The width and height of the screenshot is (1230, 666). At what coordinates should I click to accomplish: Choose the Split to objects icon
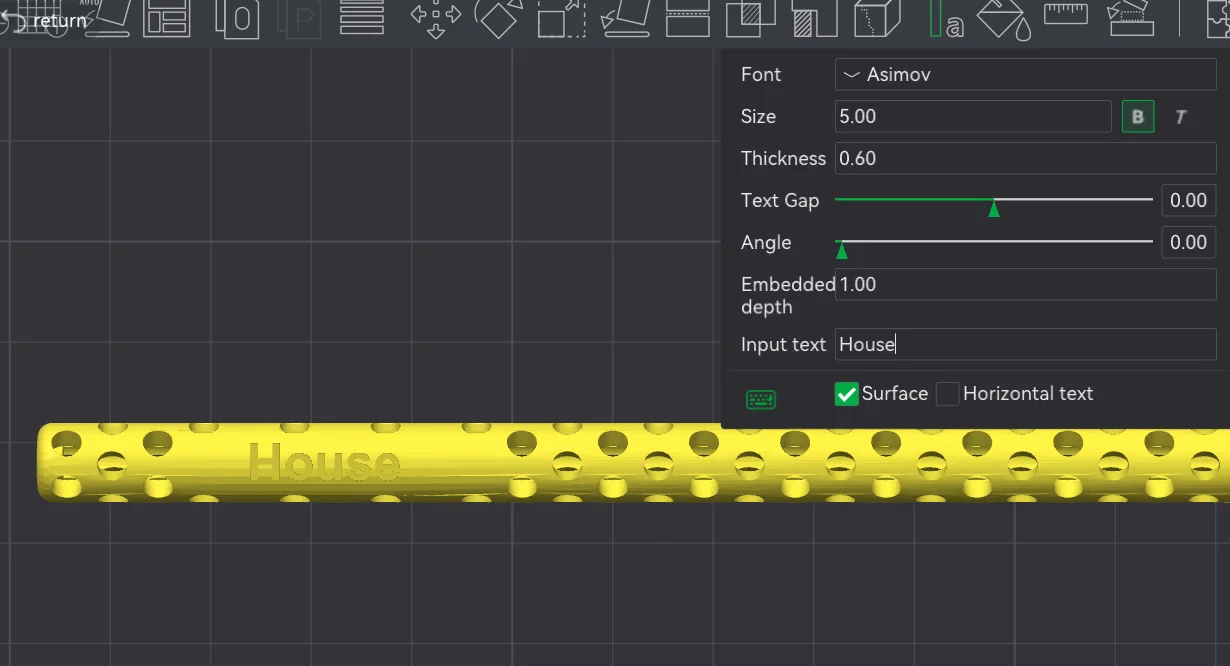[x=238, y=18]
